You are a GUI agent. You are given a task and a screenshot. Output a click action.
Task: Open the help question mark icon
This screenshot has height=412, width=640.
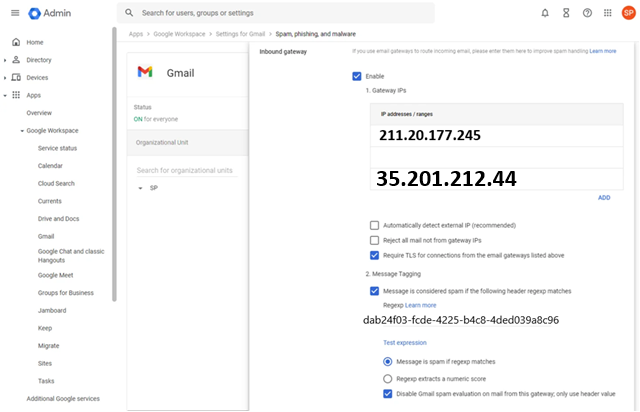click(x=587, y=13)
